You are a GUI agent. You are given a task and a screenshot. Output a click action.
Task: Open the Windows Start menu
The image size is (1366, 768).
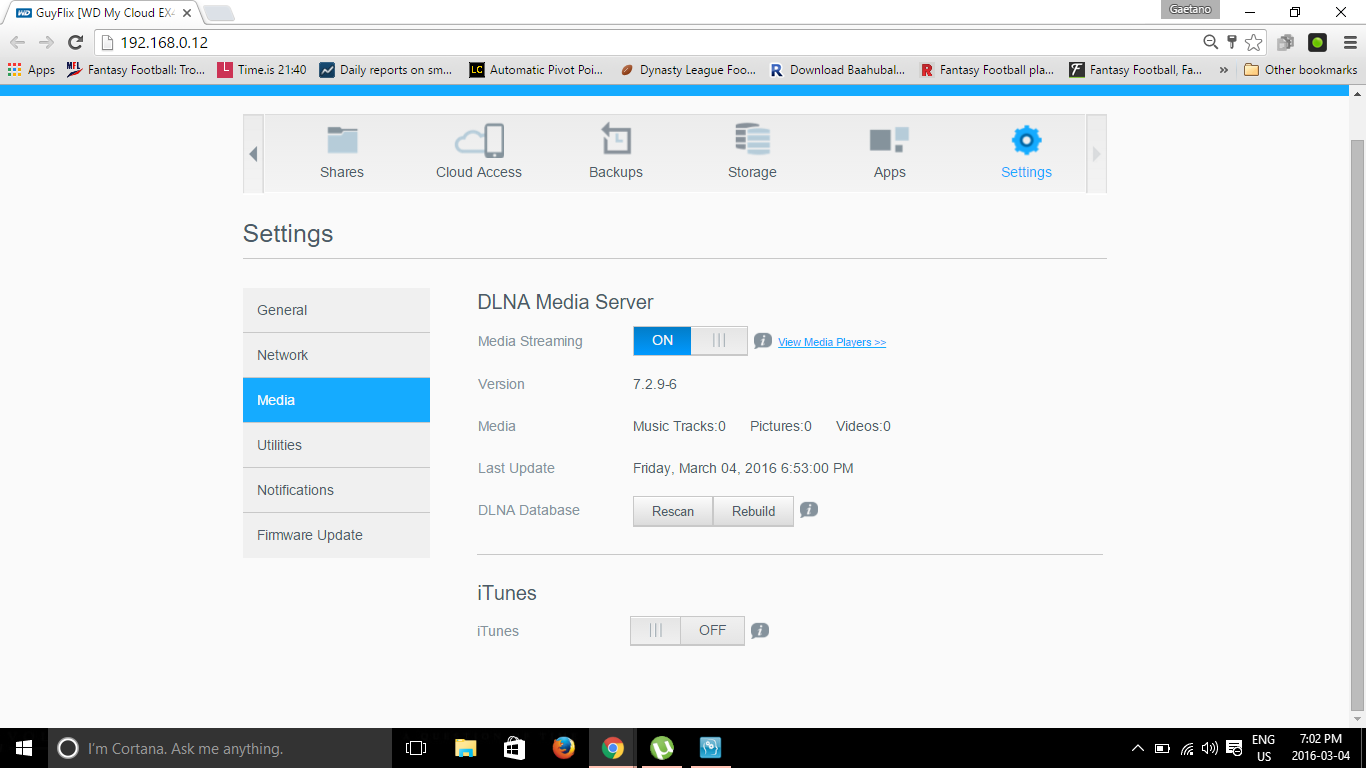(x=24, y=748)
